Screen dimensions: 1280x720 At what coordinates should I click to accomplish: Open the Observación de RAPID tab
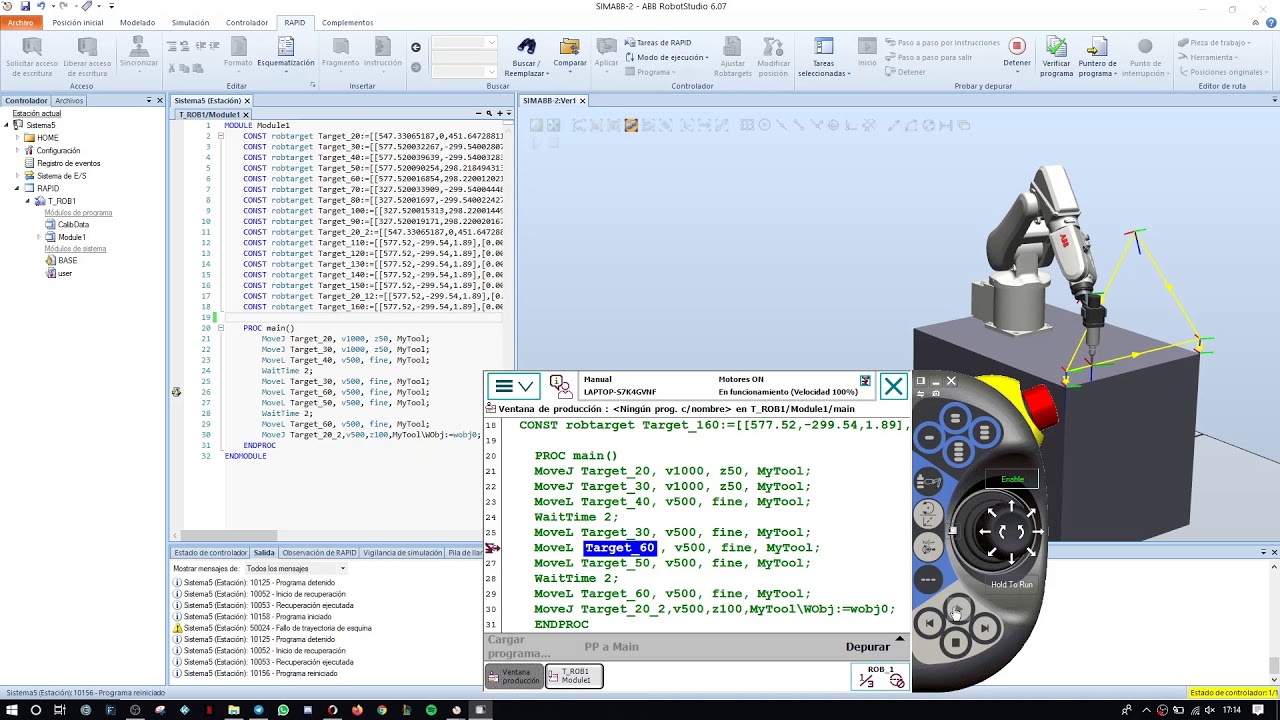tap(319, 552)
